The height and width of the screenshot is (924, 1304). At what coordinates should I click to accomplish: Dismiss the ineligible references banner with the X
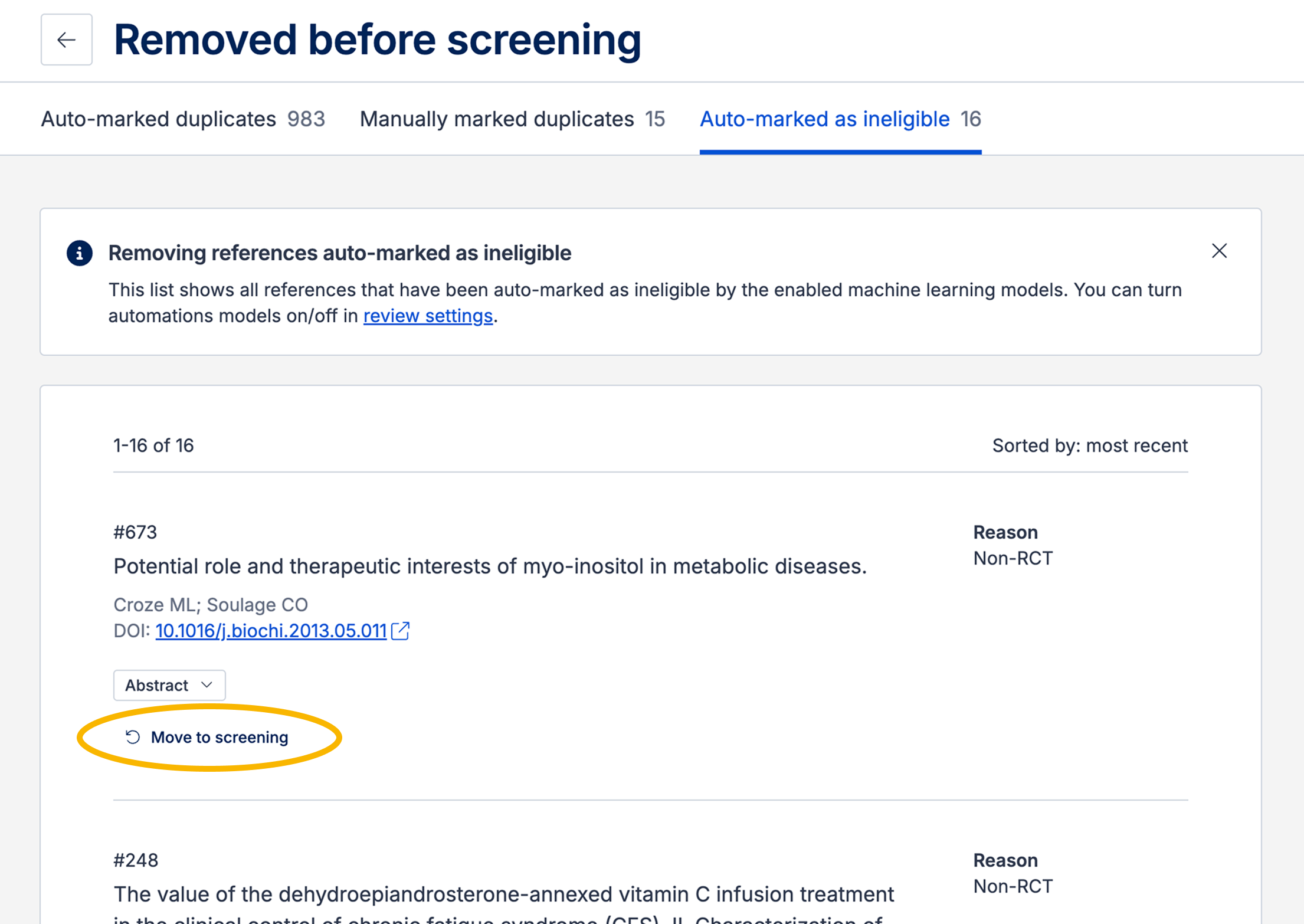click(x=1219, y=251)
